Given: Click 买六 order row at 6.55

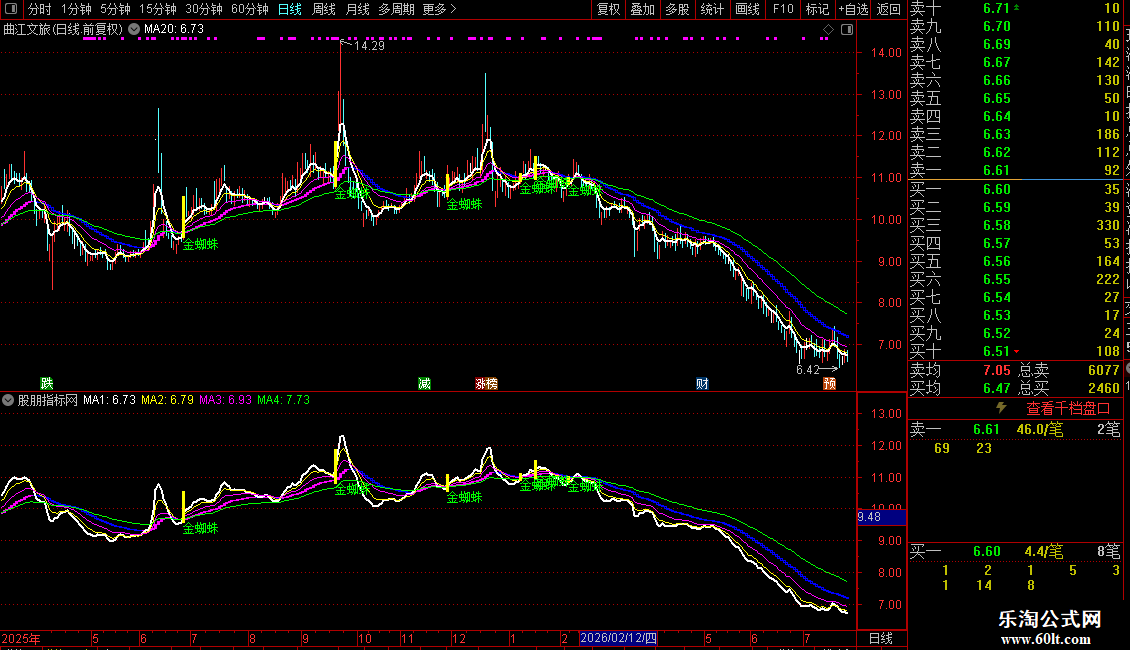Looking at the screenshot, I should click(1015, 279).
